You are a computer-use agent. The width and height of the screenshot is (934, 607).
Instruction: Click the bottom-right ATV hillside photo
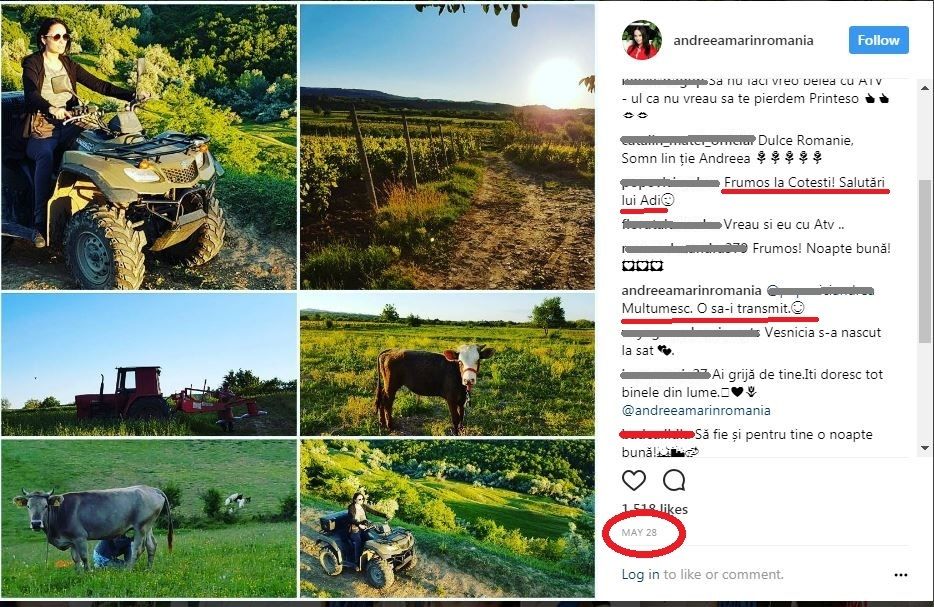447,518
